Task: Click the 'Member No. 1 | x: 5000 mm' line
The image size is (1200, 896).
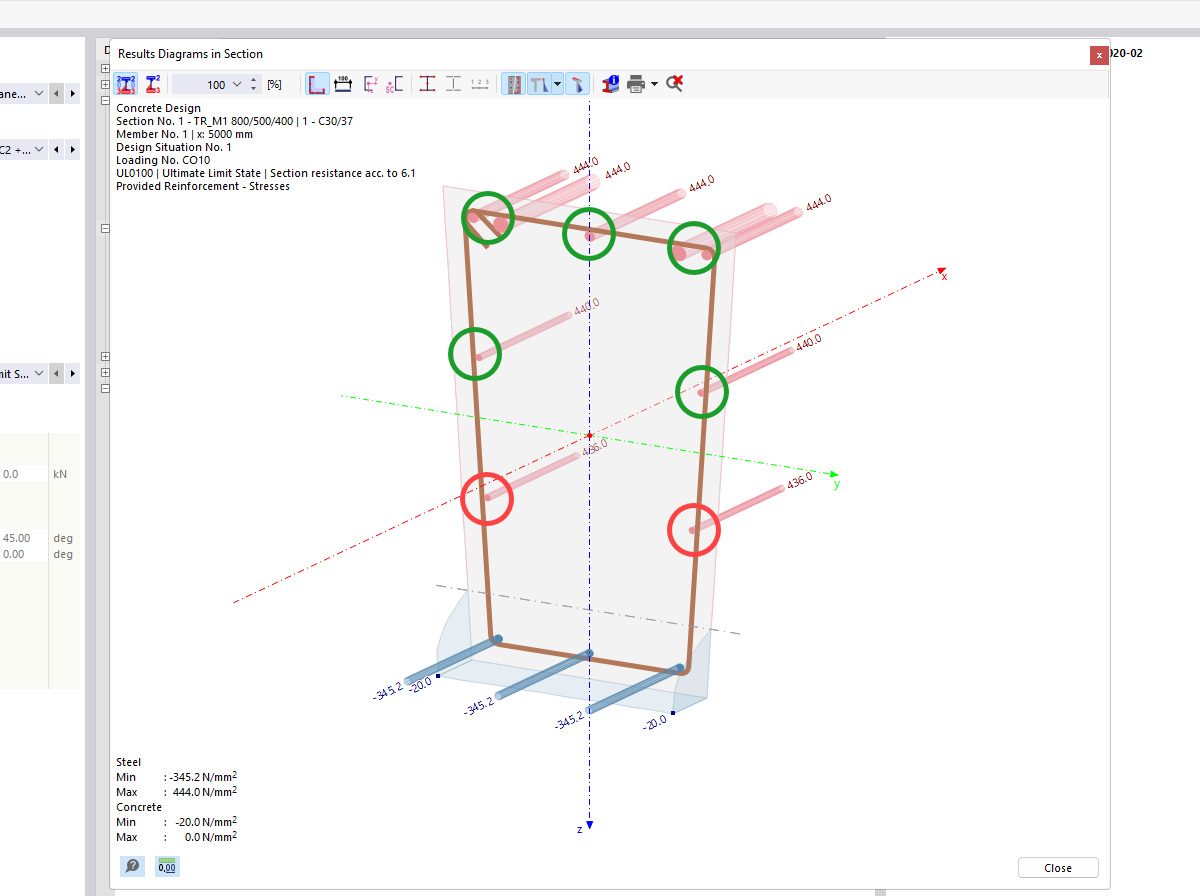Action: pyautogui.click(x=184, y=134)
